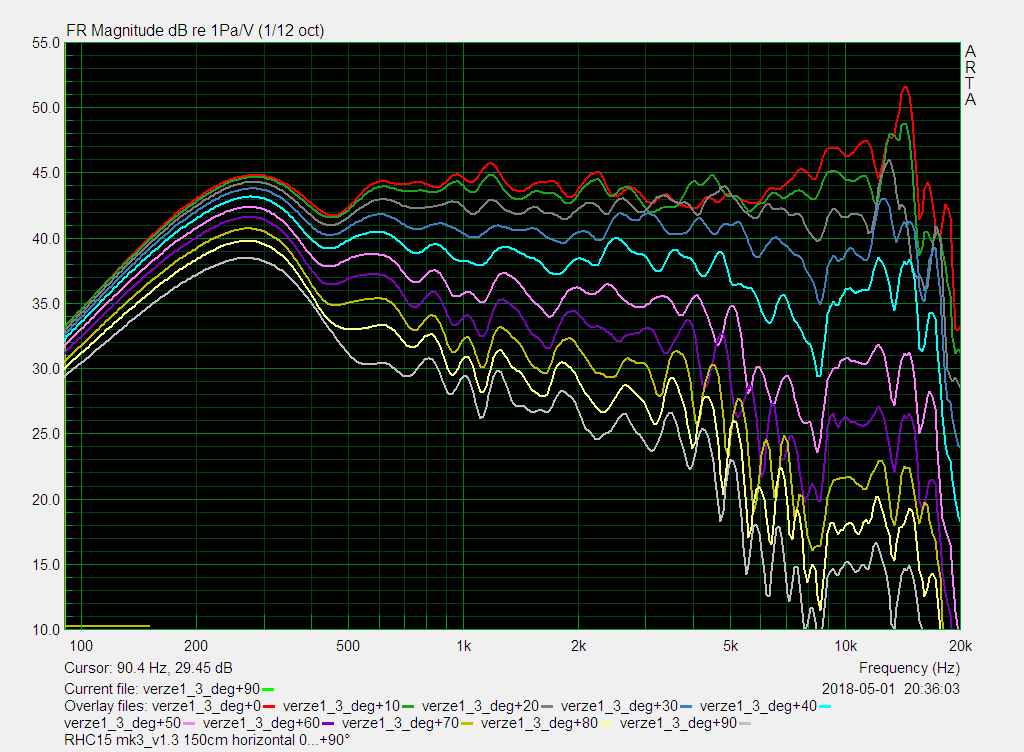Click the '100' frequency axis label

click(81, 646)
